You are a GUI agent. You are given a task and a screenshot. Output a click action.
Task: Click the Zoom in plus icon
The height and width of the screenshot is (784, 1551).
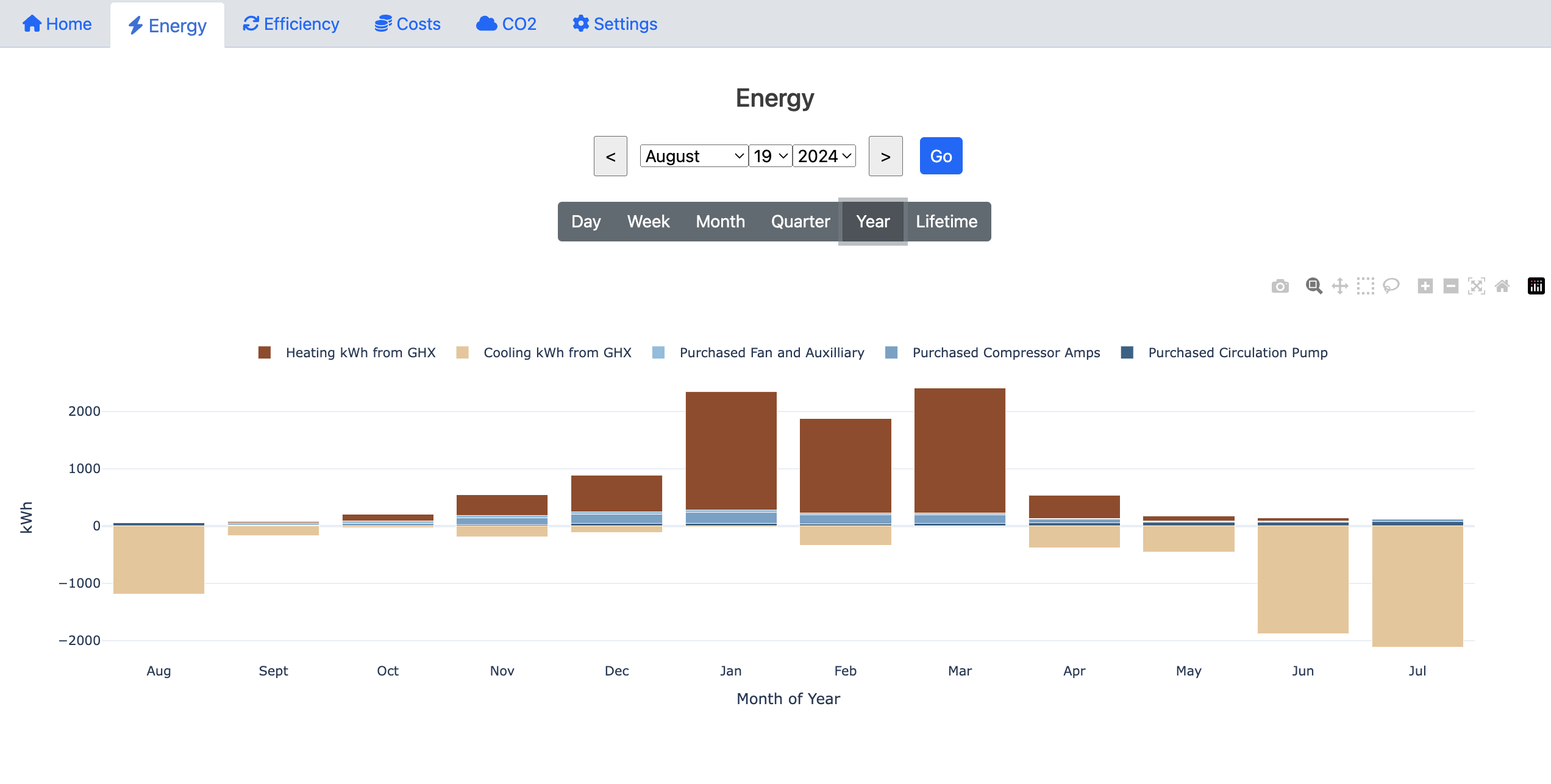click(1425, 286)
